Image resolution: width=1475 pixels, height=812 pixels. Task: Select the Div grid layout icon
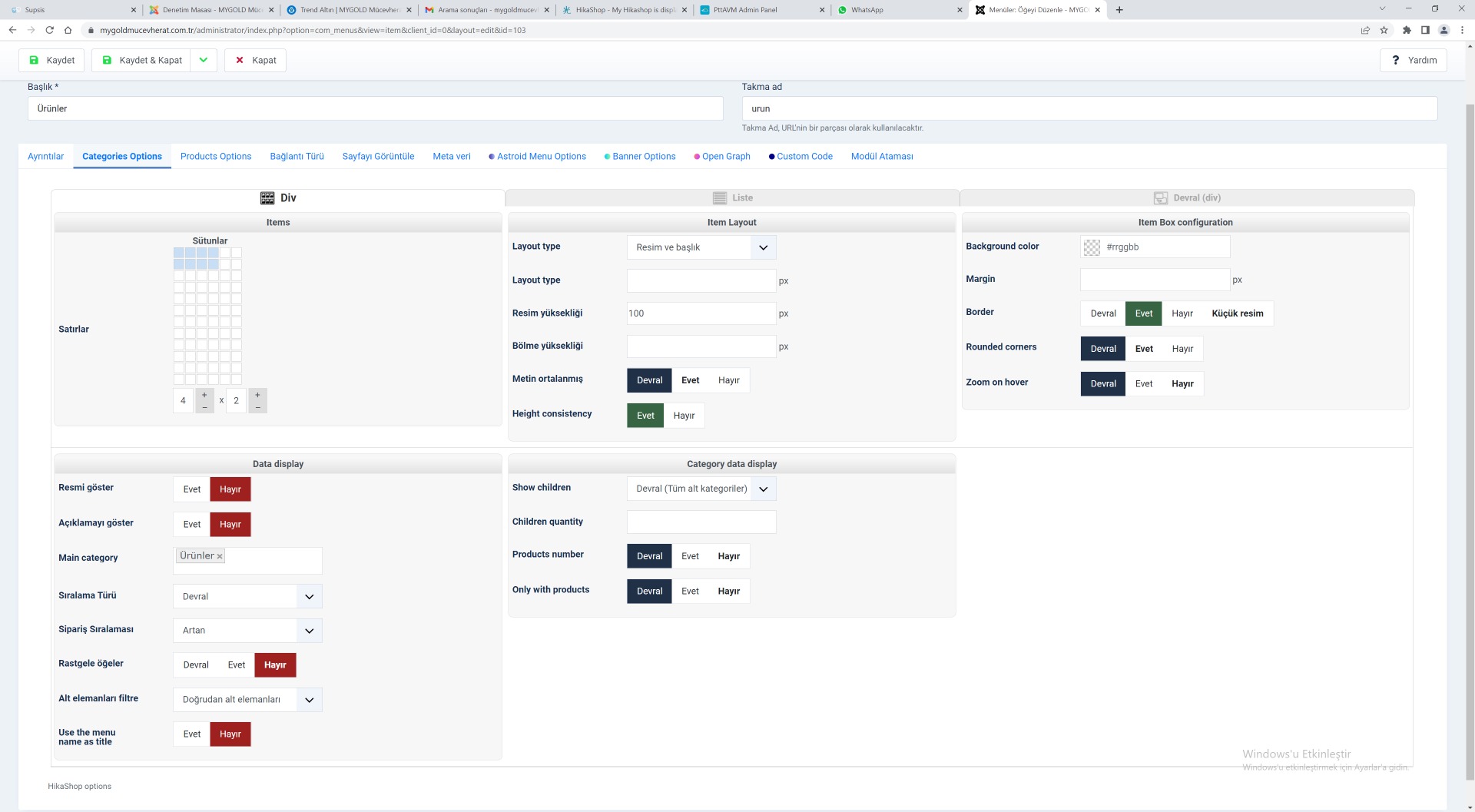tap(267, 198)
